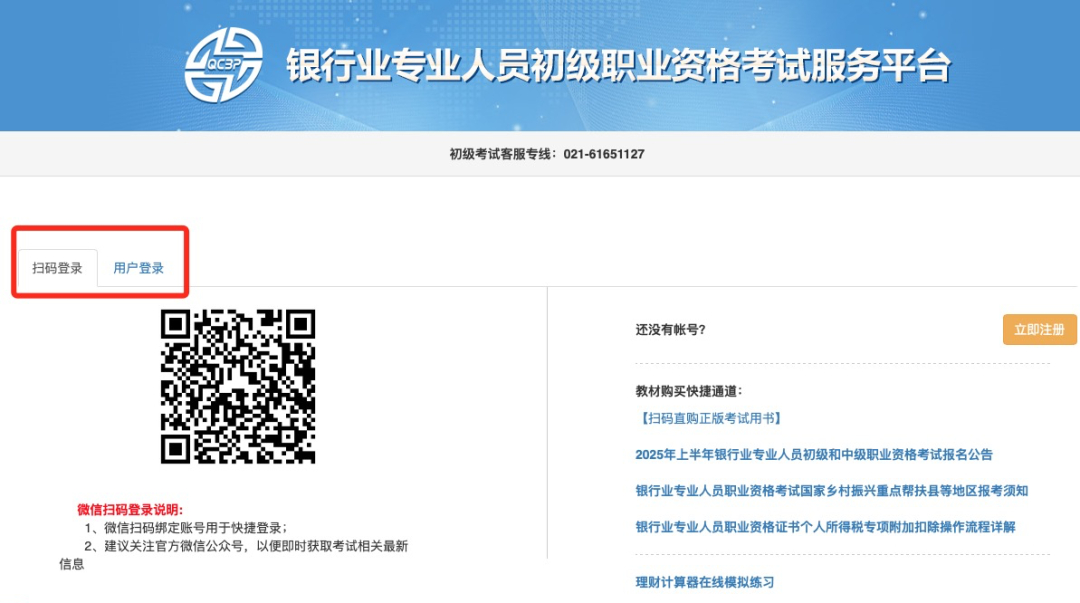Open the 2025年上半年 exam registration announcement
This screenshot has width=1080, height=603.
pyautogui.click(x=813, y=454)
